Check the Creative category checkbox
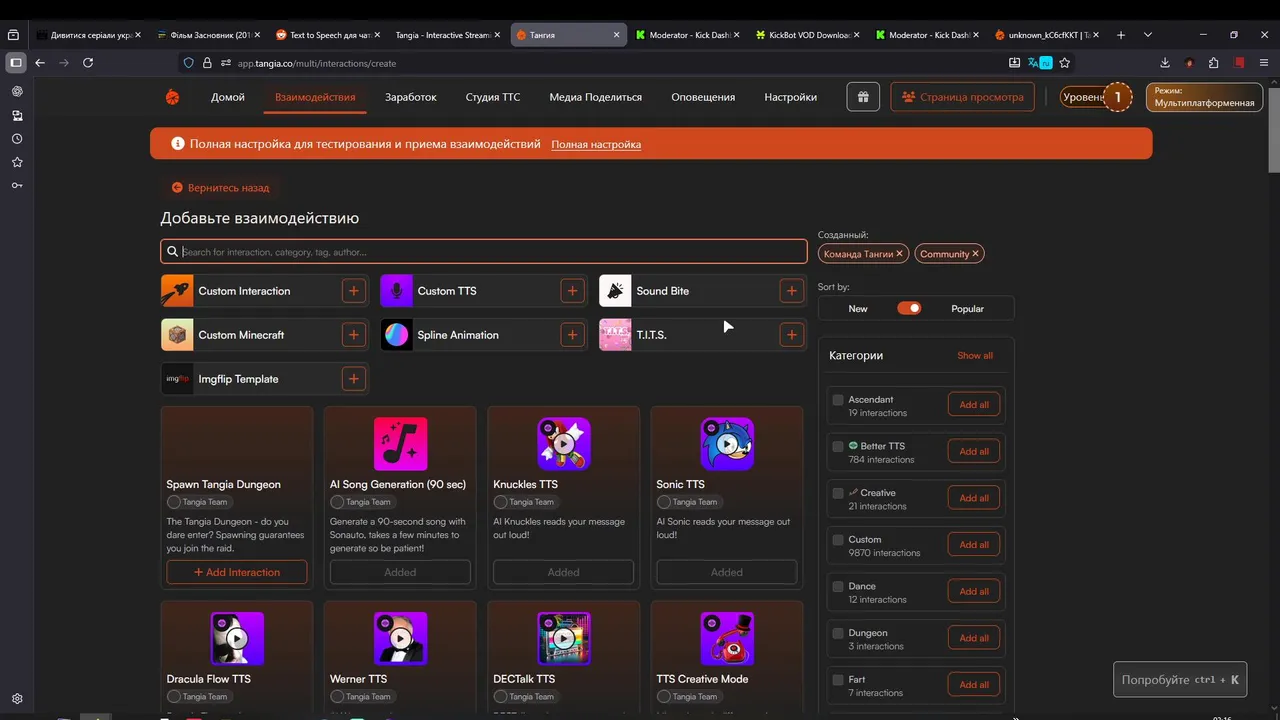Viewport: 1280px width, 720px height. pyautogui.click(x=838, y=493)
